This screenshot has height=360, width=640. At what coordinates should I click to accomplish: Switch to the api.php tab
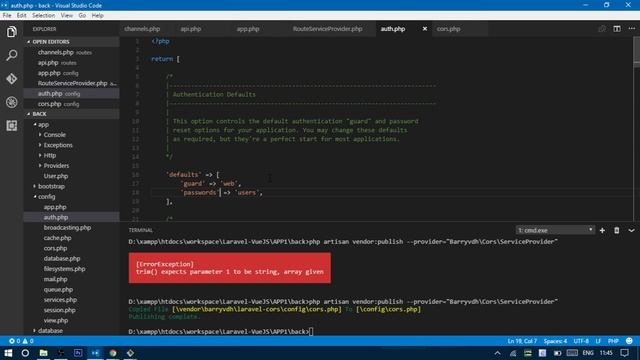coord(191,29)
